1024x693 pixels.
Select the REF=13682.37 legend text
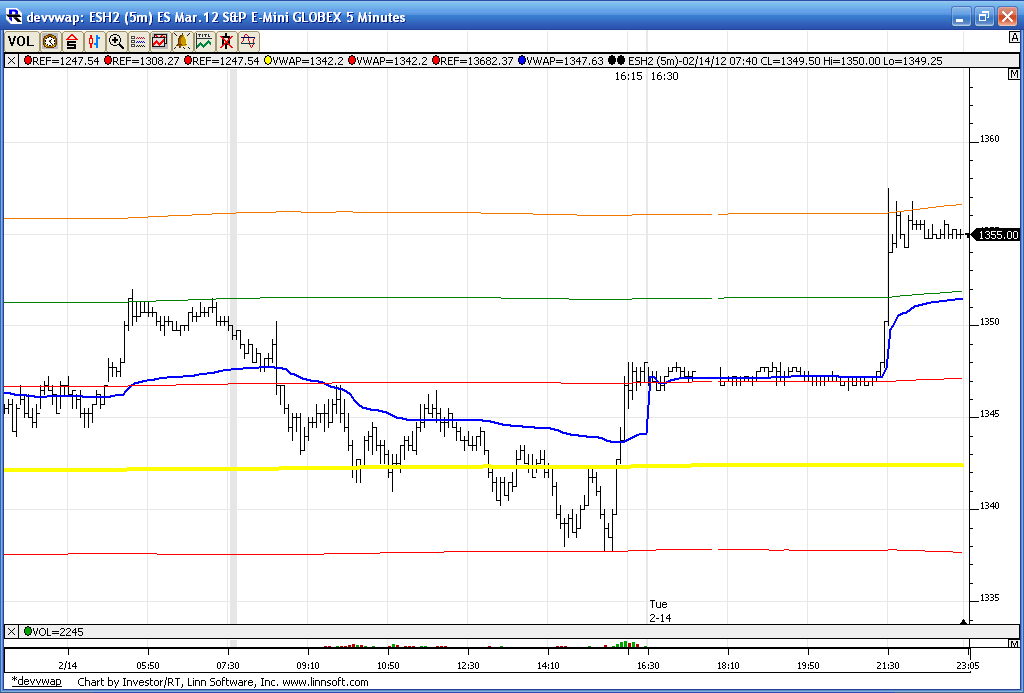(476, 61)
